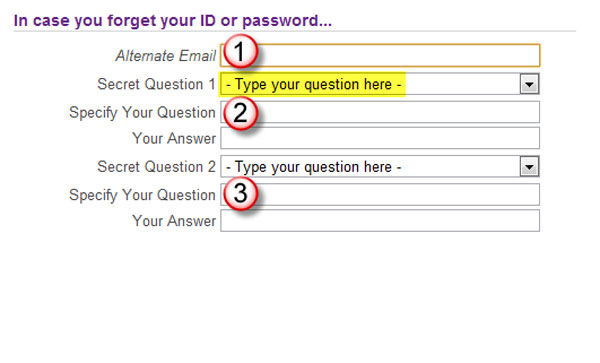Open the Secret Question 1 dropdown arrow

click(529, 84)
